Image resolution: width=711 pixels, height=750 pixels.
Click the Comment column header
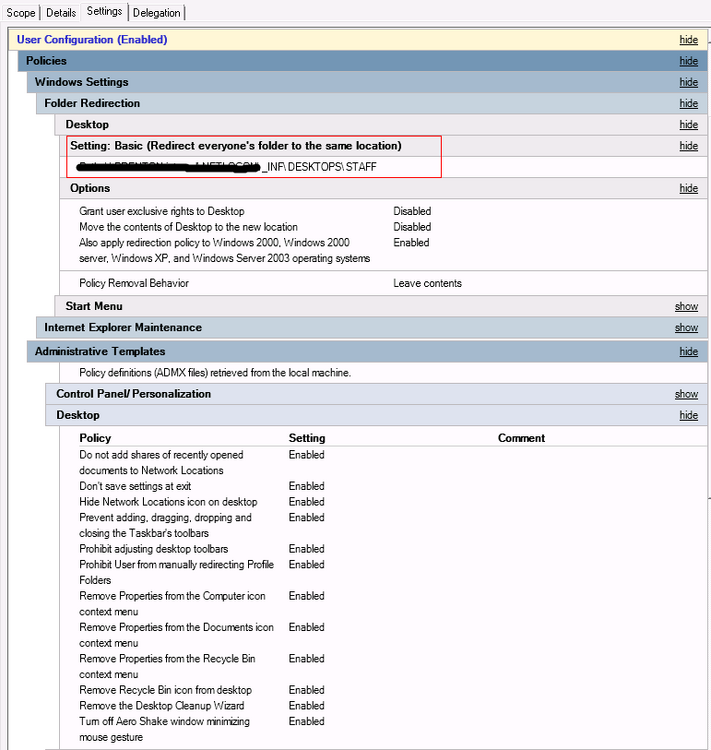point(521,438)
